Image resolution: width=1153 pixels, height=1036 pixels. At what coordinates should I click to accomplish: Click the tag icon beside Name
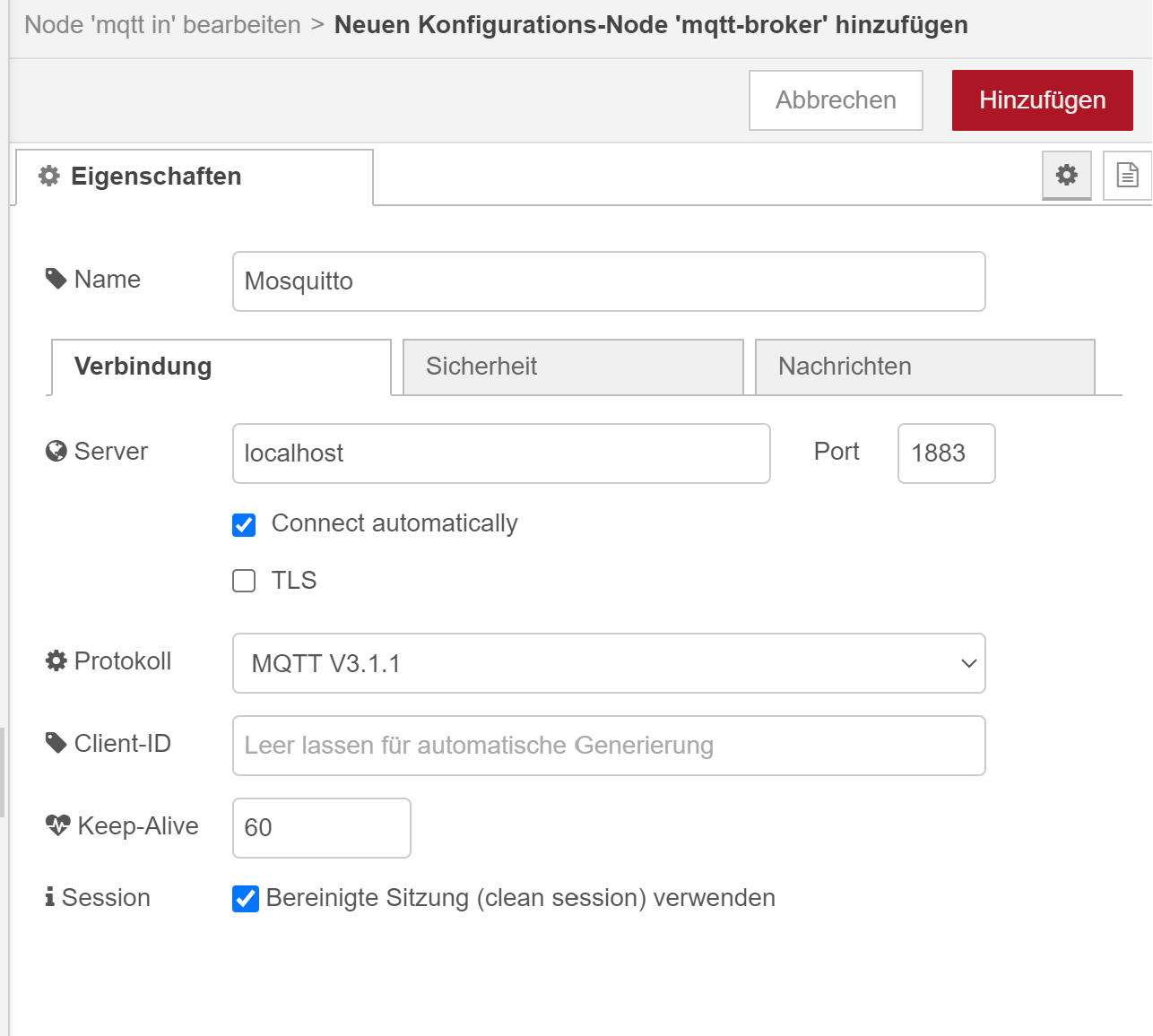tap(56, 279)
